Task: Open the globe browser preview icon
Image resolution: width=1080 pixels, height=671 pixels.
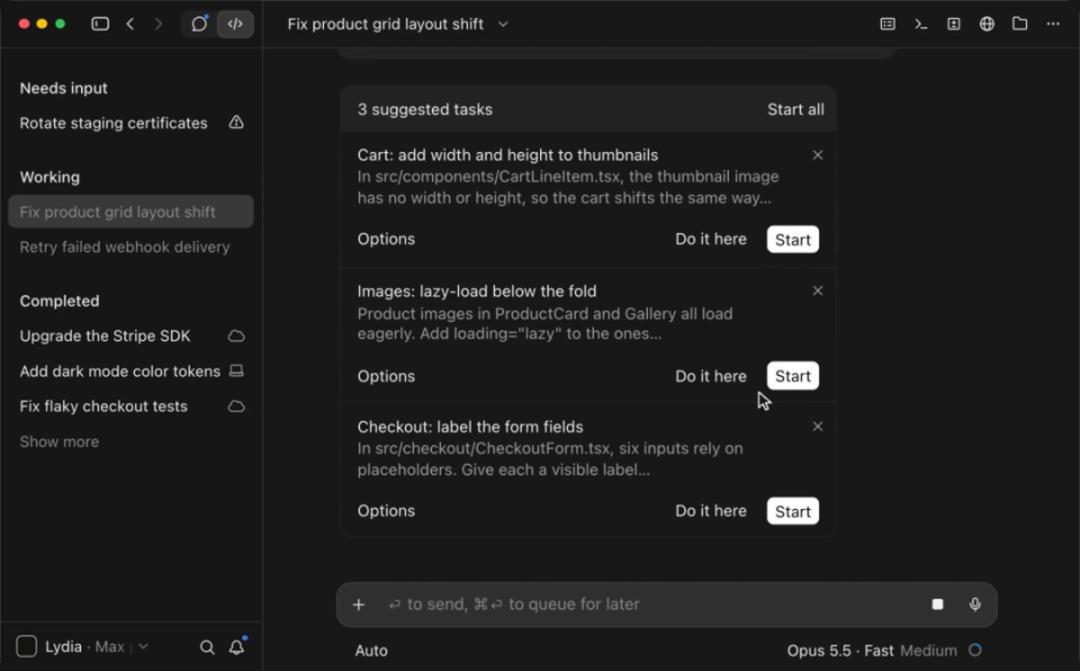Action: click(987, 24)
